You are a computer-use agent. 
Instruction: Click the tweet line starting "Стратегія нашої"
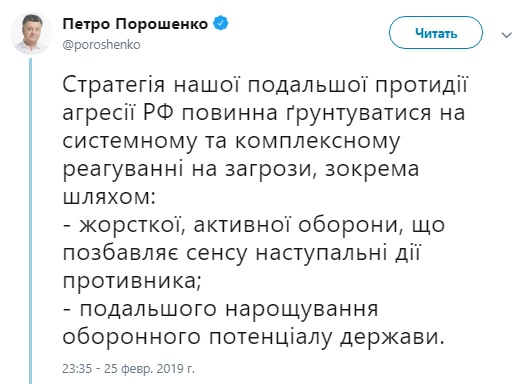265,85
